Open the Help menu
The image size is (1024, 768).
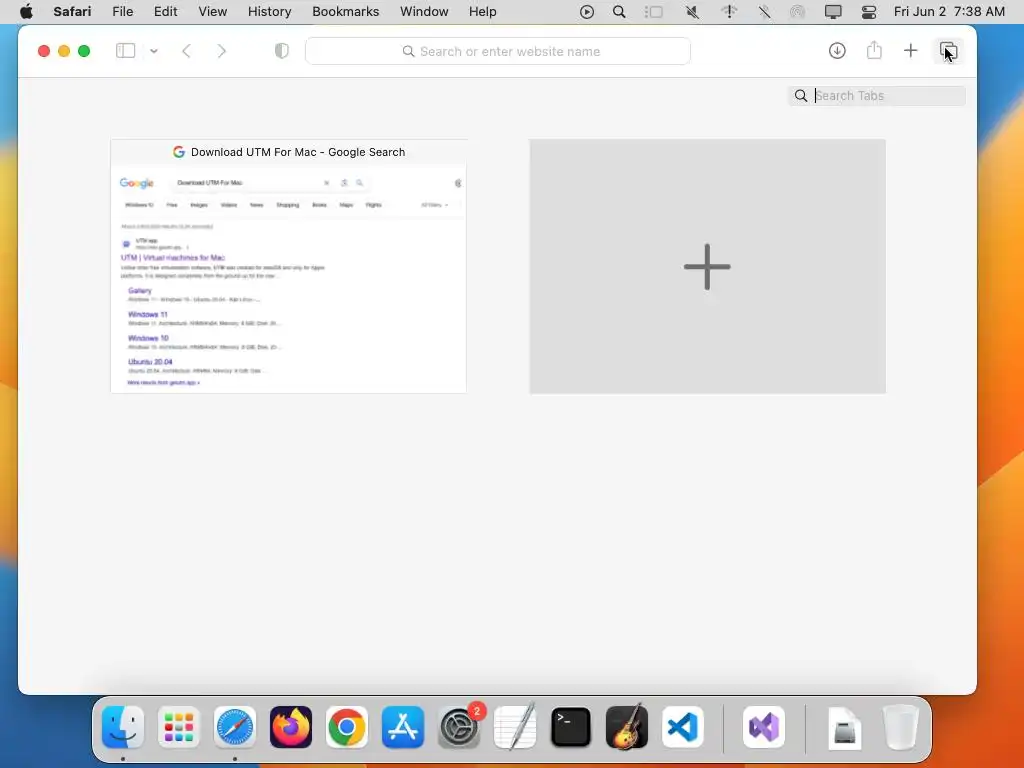(483, 12)
